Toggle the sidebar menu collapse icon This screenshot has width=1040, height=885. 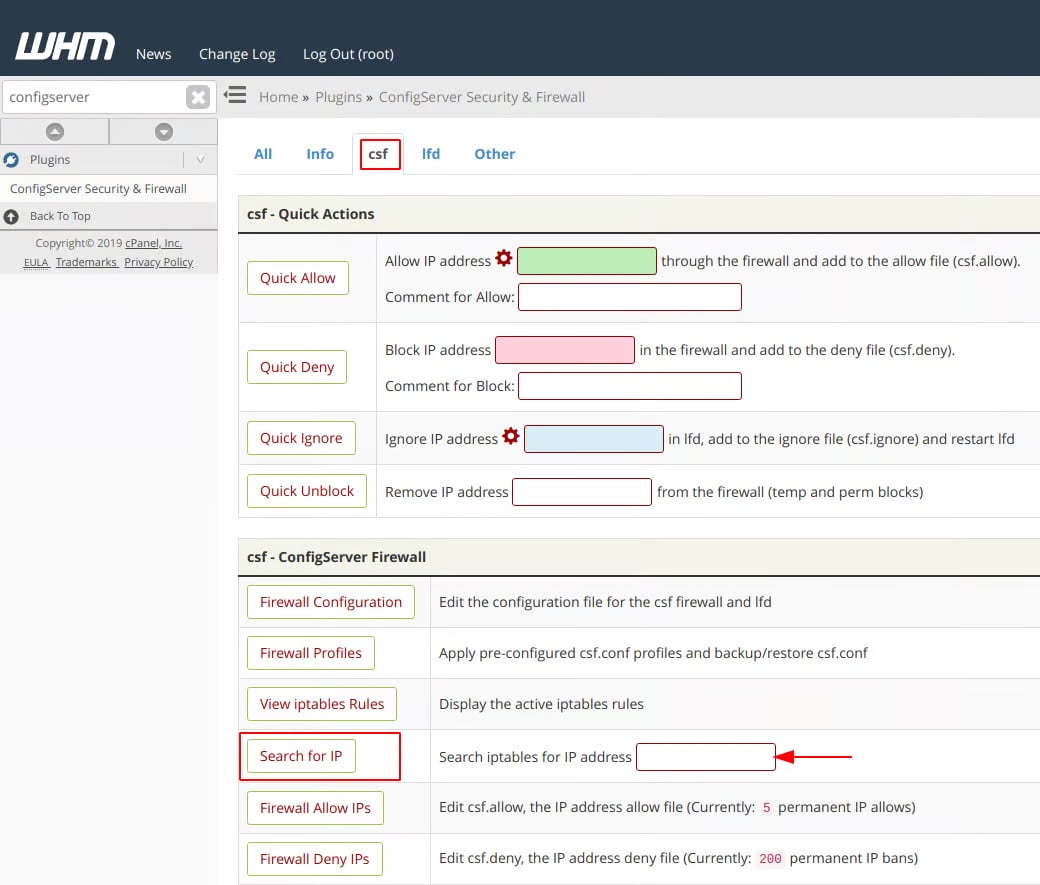pos(235,95)
